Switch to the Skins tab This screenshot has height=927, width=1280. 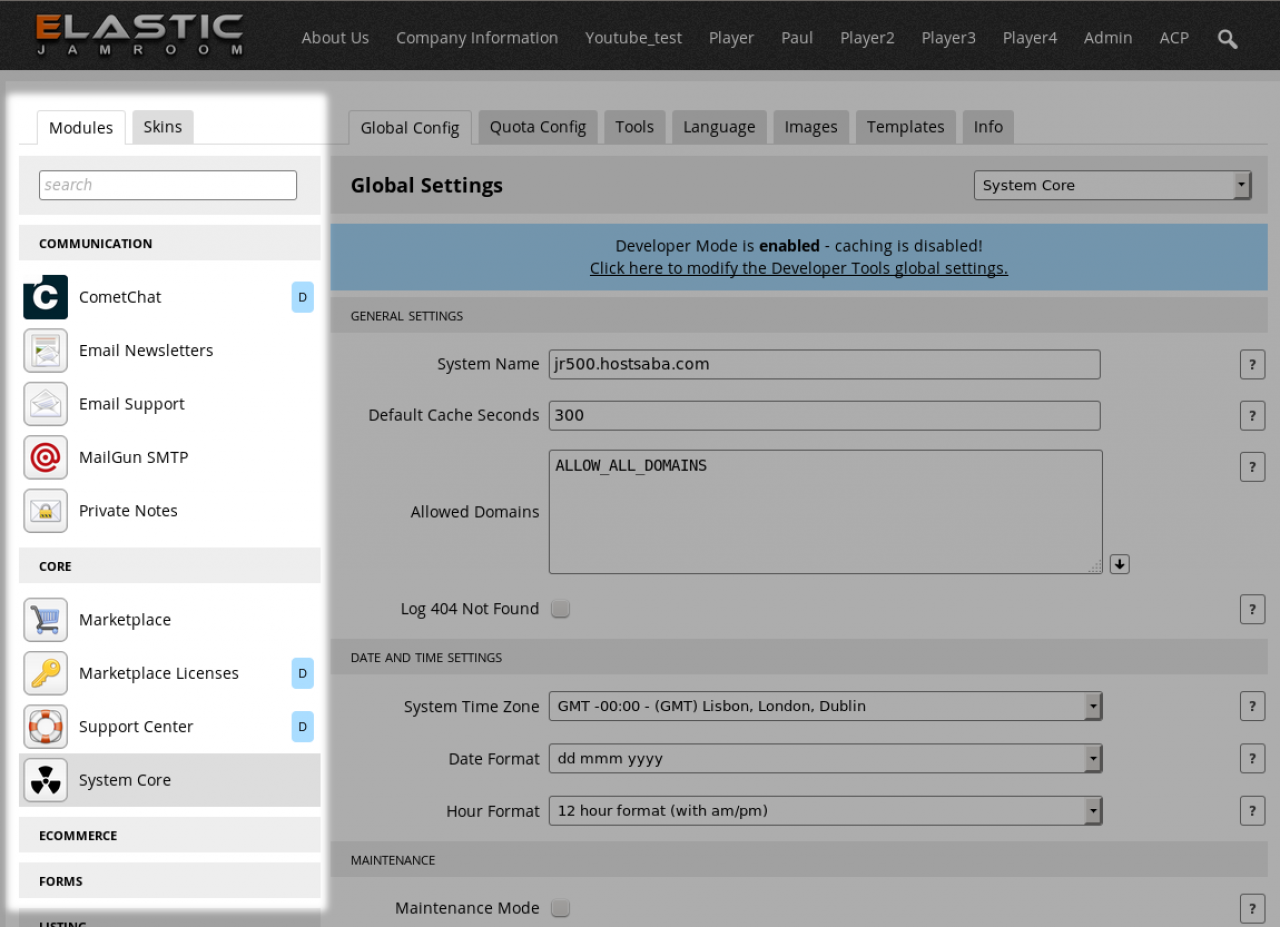163,127
